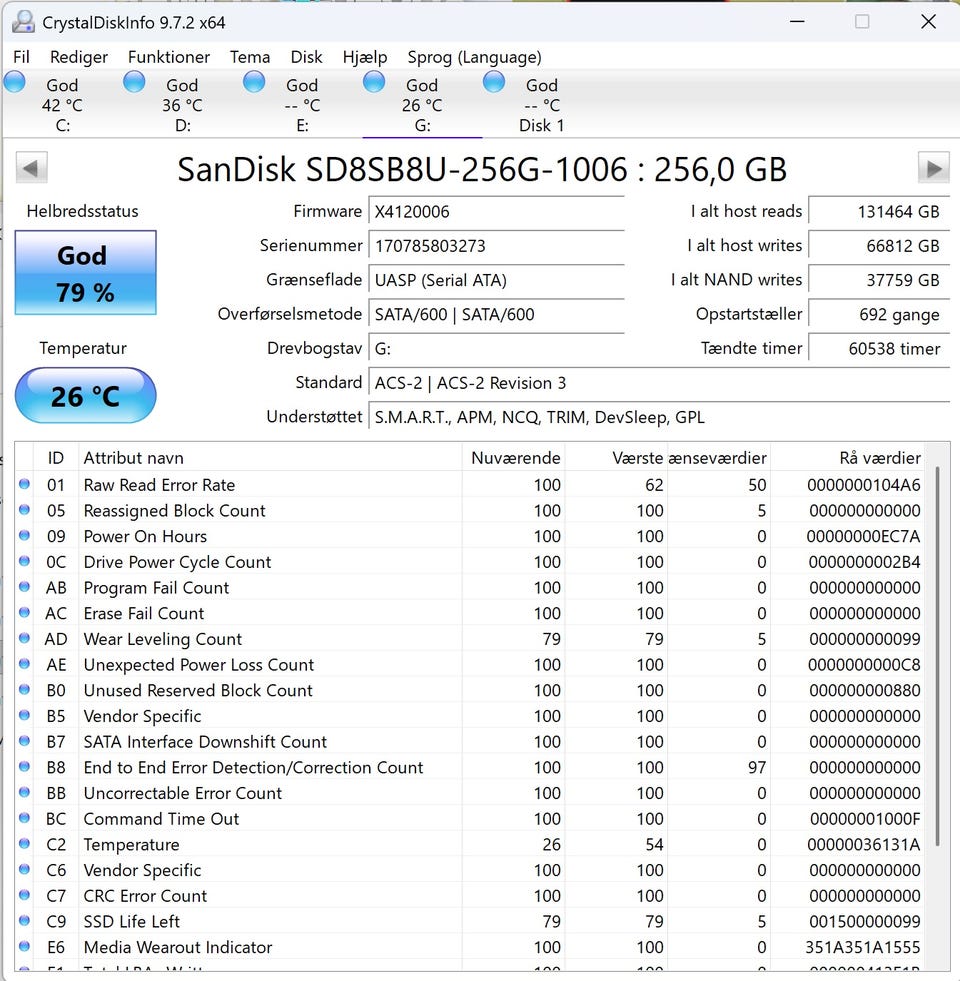Click the 42 °C temperature under C: drive
The height and width of the screenshot is (981, 960).
tap(62, 105)
